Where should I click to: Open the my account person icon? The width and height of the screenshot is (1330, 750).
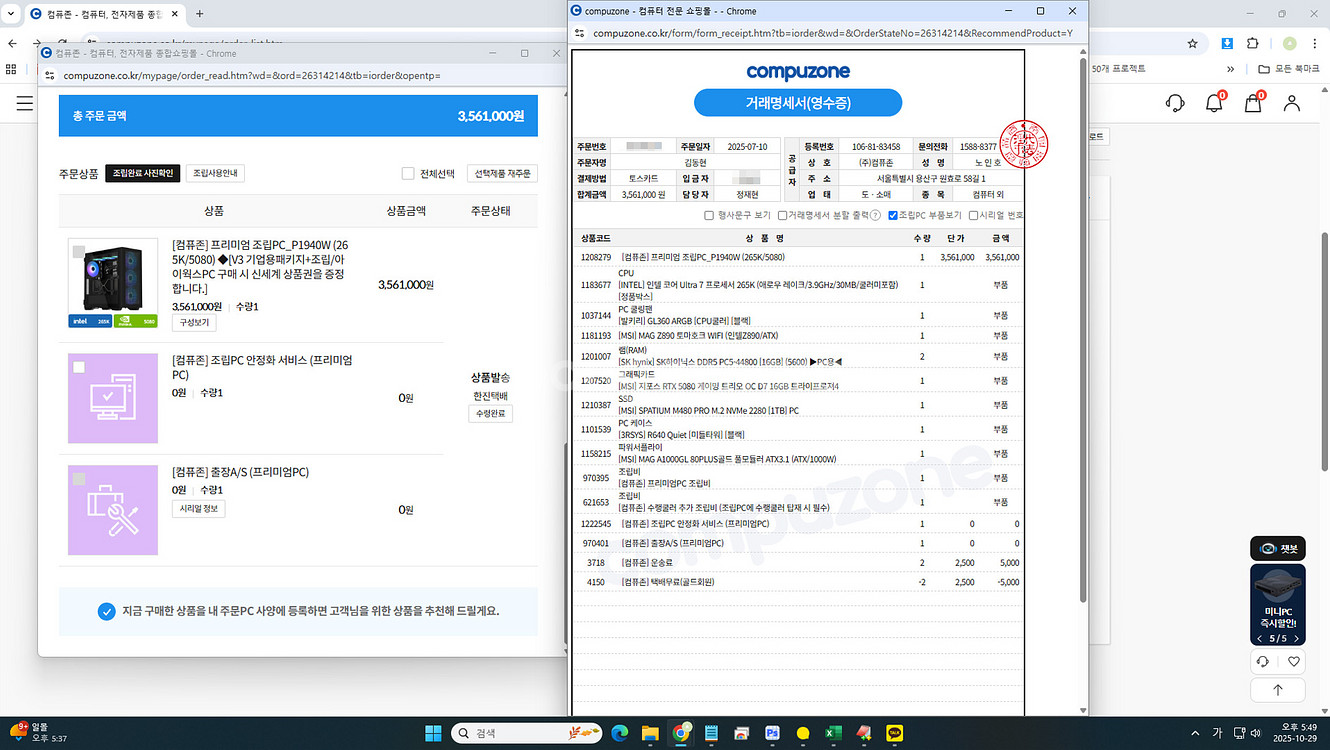coord(1291,103)
